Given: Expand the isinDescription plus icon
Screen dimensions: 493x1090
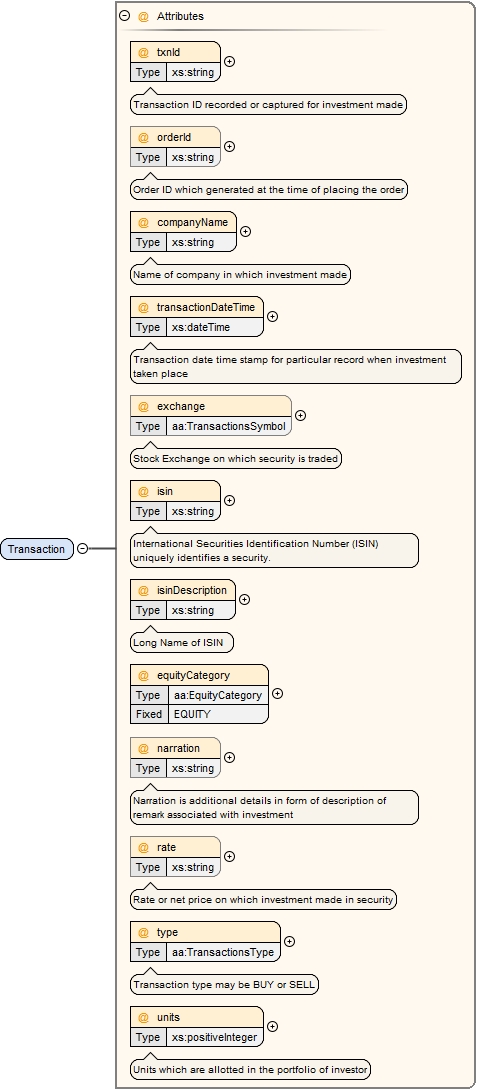Looking at the screenshot, I should (245, 599).
